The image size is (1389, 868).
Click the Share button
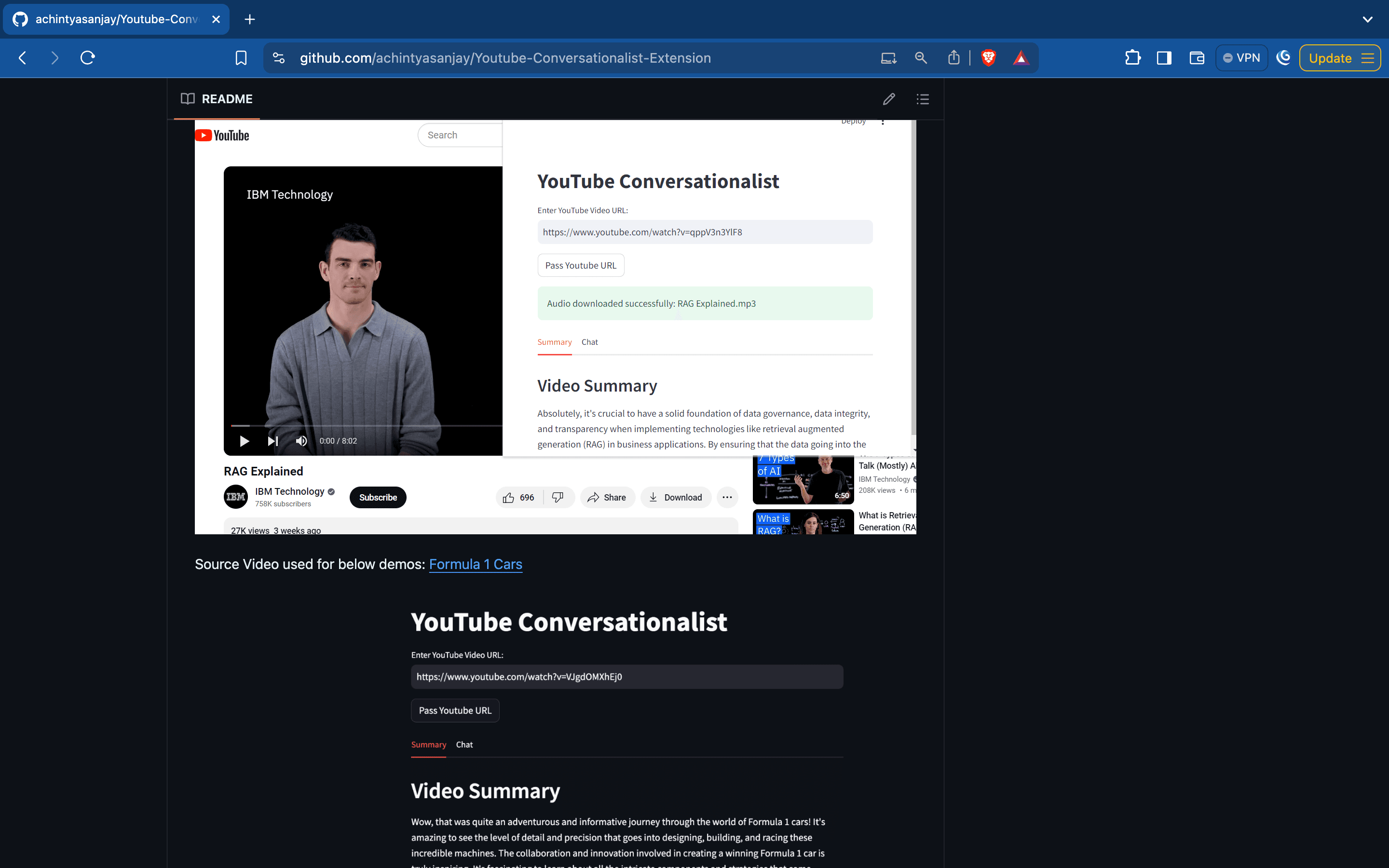pos(607,497)
